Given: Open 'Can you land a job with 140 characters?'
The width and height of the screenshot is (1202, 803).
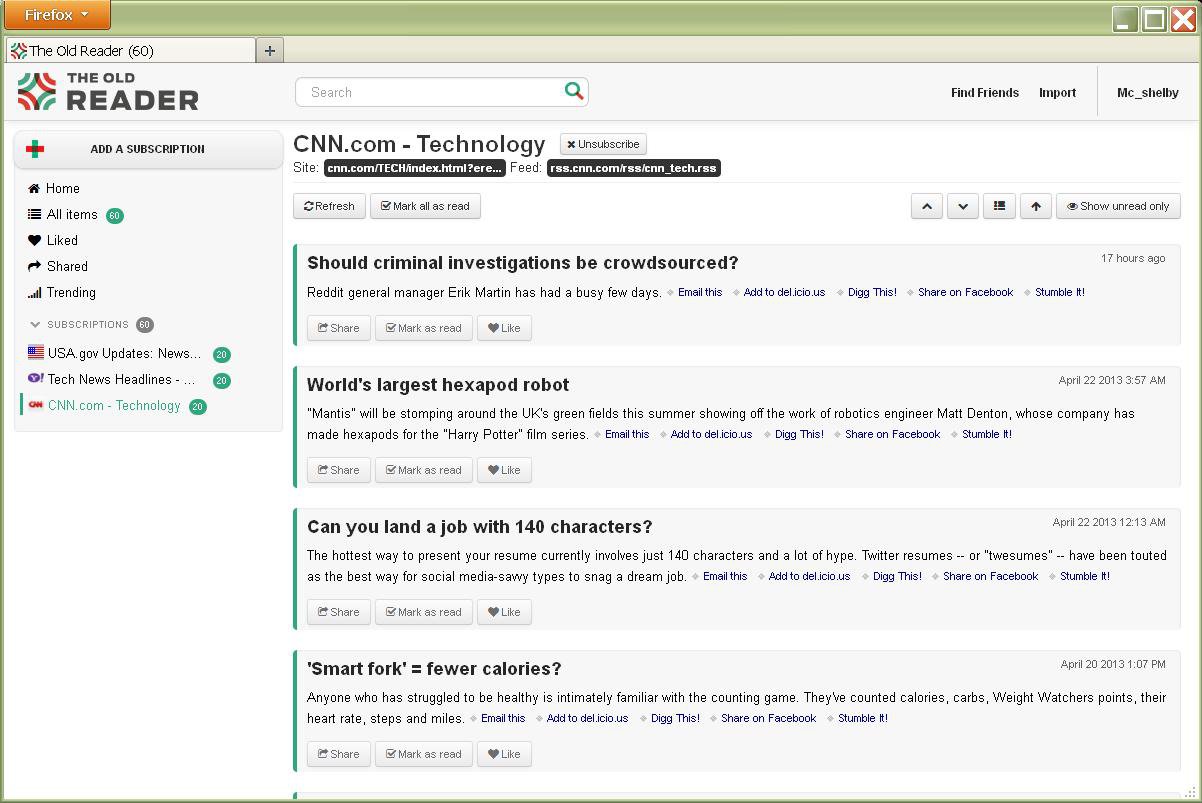Looking at the screenshot, I should tap(479, 527).
